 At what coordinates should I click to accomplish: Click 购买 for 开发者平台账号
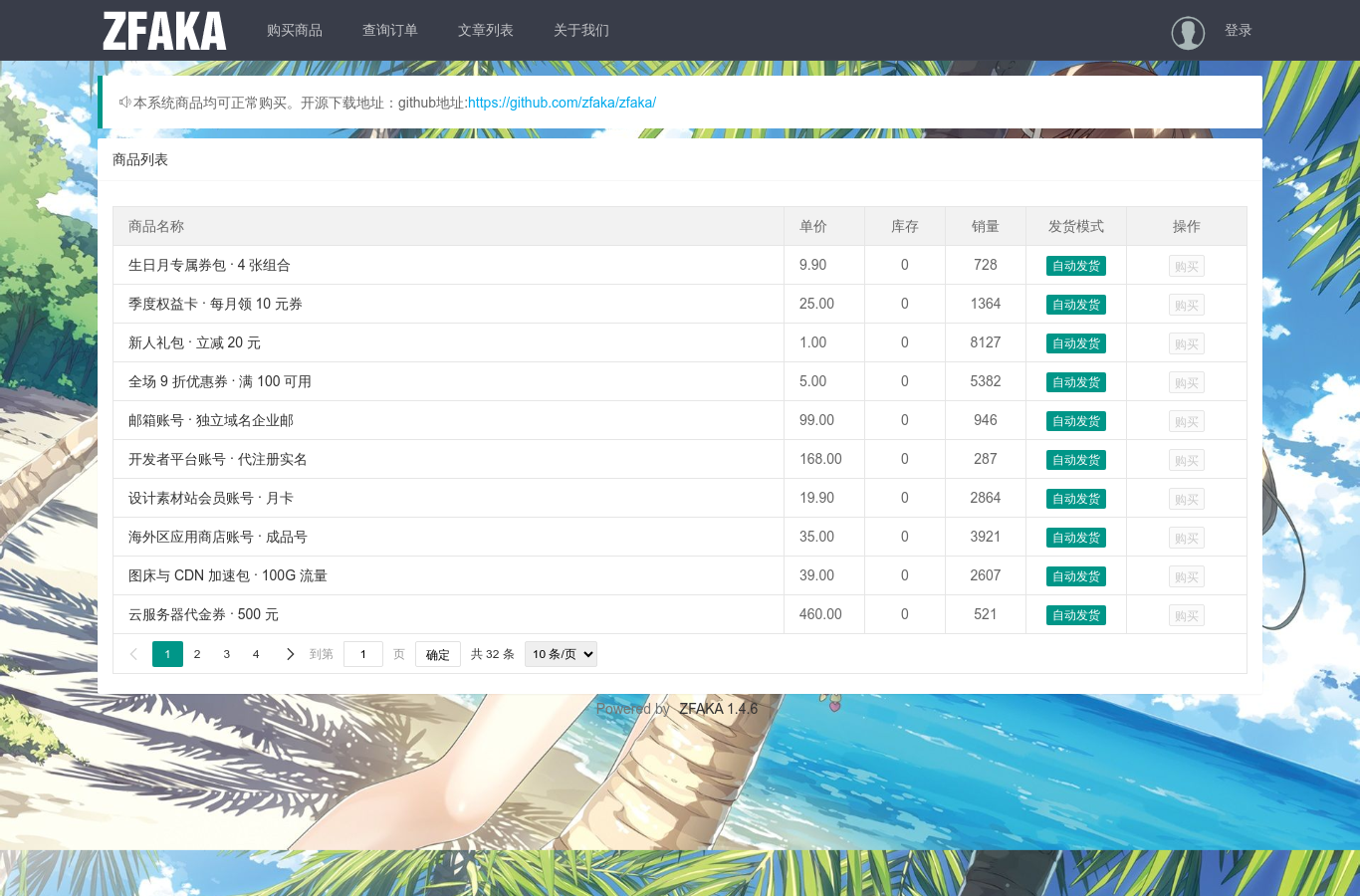pyautogui.click(x=1187, y=460)
